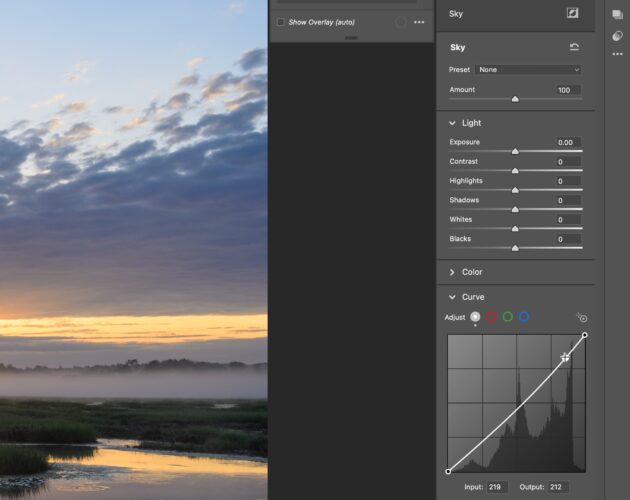
Task: Click the Exposure slider handle
Action: tap(515, 152)
